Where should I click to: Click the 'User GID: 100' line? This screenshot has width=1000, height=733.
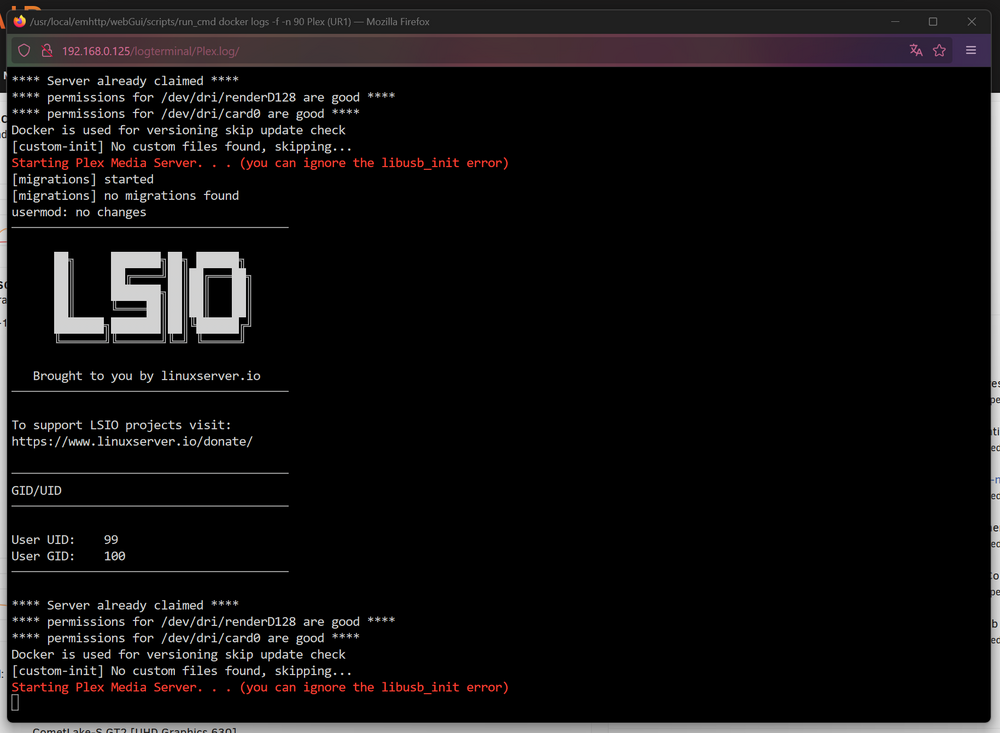pyautogui.click(x=68, y=556)
